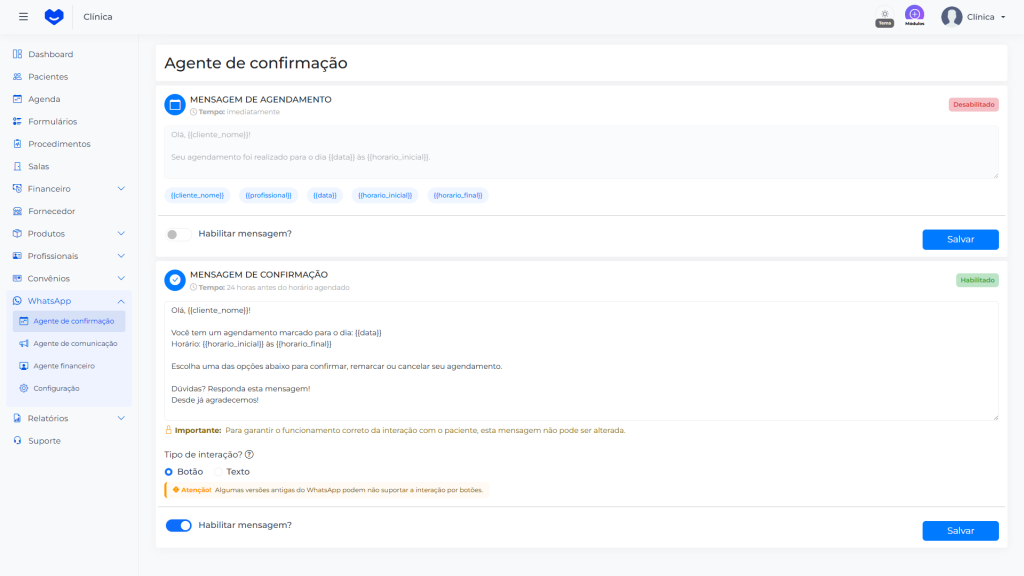Open the Agenda calendar icon
Screen dimensions: 1024x576
tap(20, 99)
